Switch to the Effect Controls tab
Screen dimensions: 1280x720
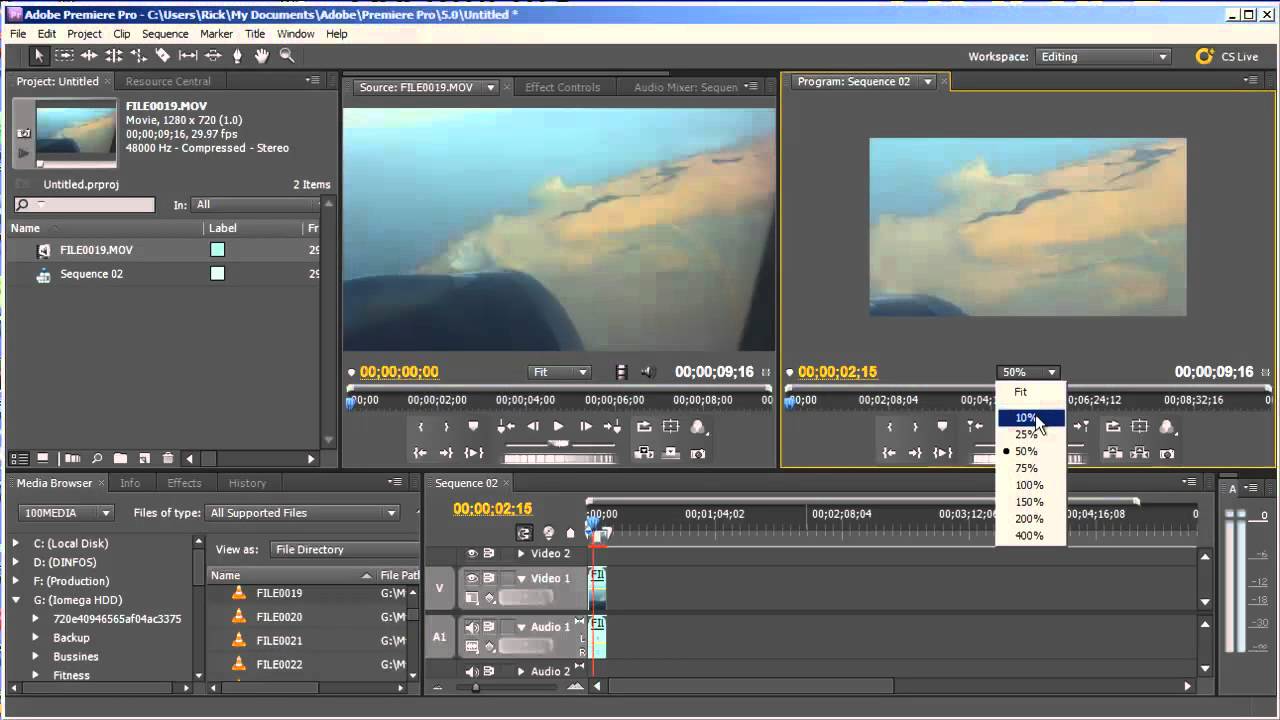click(563, 87)
